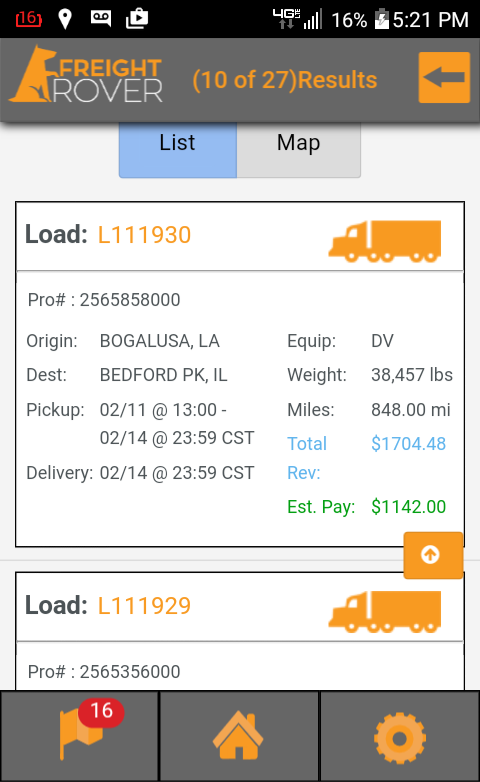The image size is (480, 782).
Task: Tap the location pin in status bar
Action: (65, 19)
